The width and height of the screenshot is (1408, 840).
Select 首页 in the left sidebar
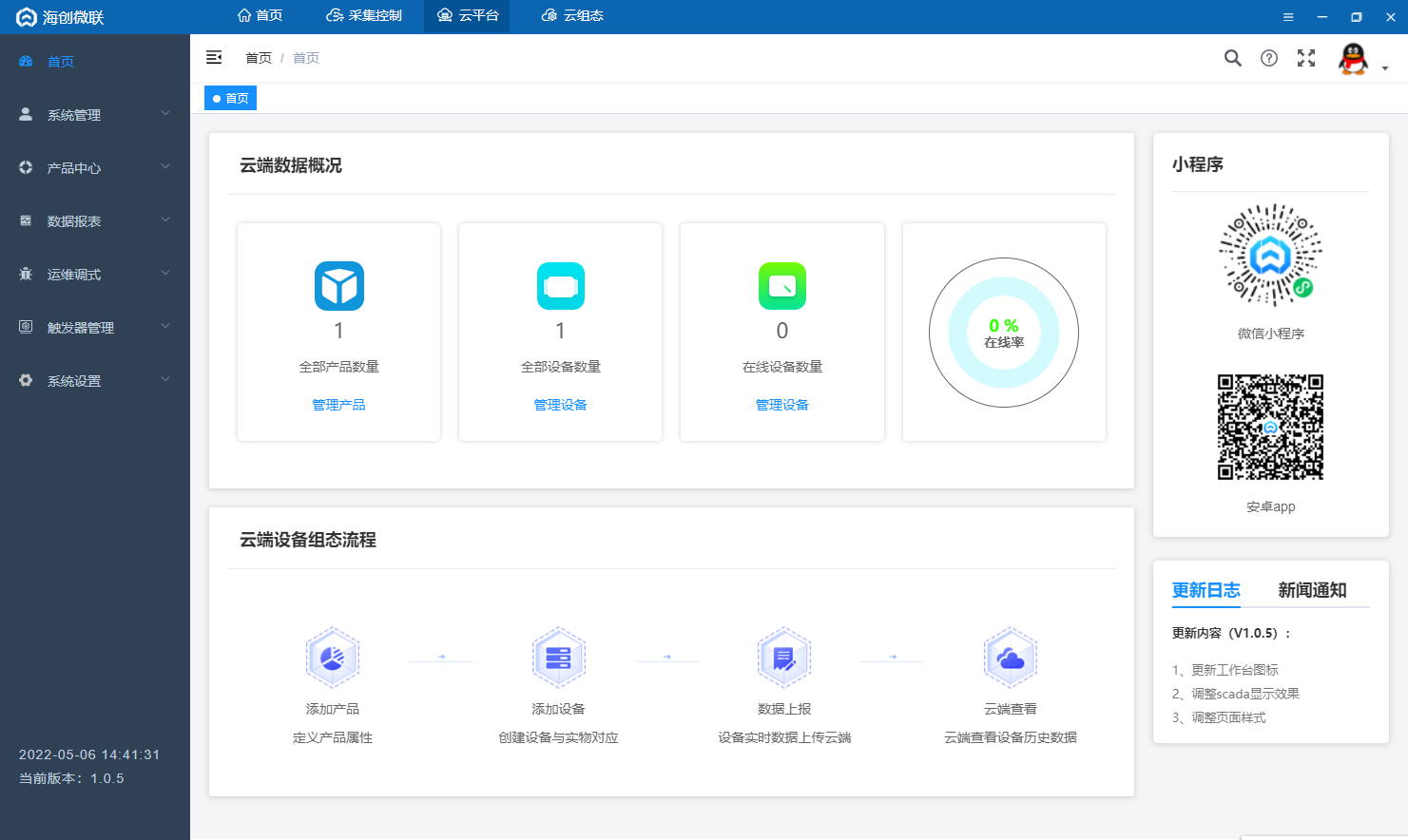95,61
